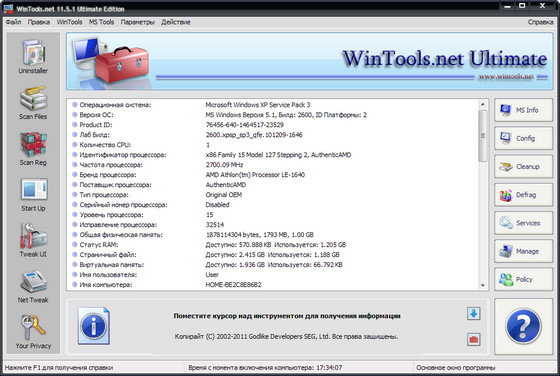560x376 pixels.
Task: Select the Start Up manager icon
Action: [33, 195]
